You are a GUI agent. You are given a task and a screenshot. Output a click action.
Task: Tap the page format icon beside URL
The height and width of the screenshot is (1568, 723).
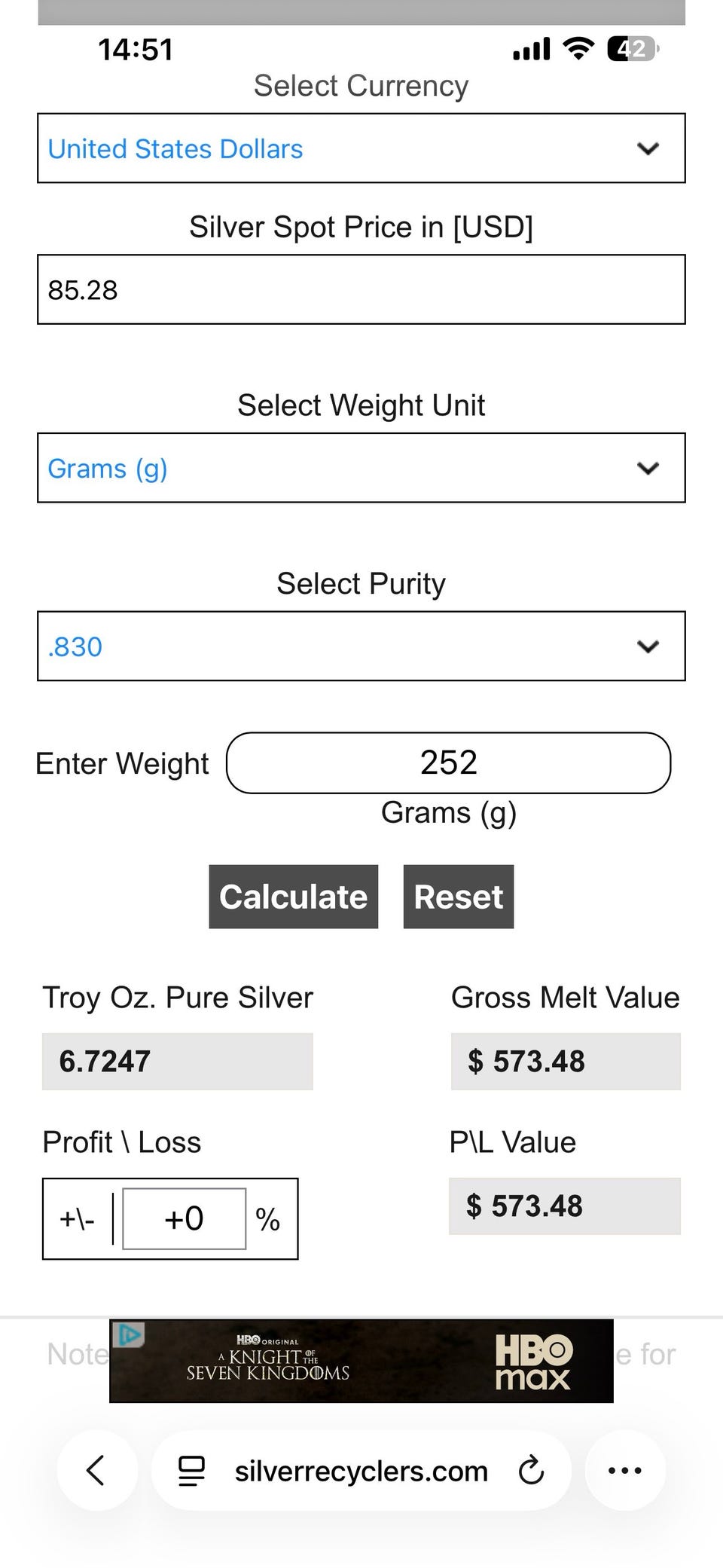coord(191,1470)
